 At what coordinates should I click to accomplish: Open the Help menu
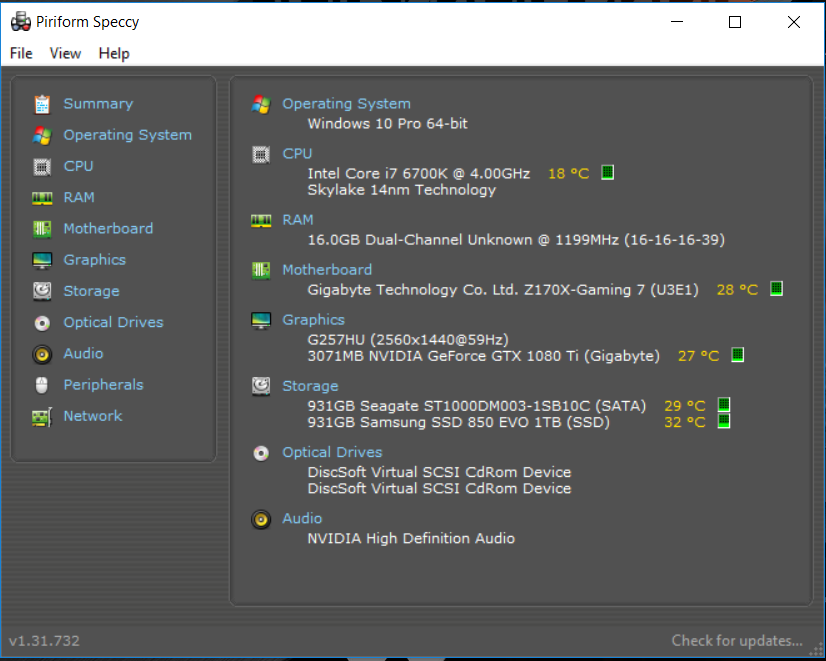tap(114, 53)
